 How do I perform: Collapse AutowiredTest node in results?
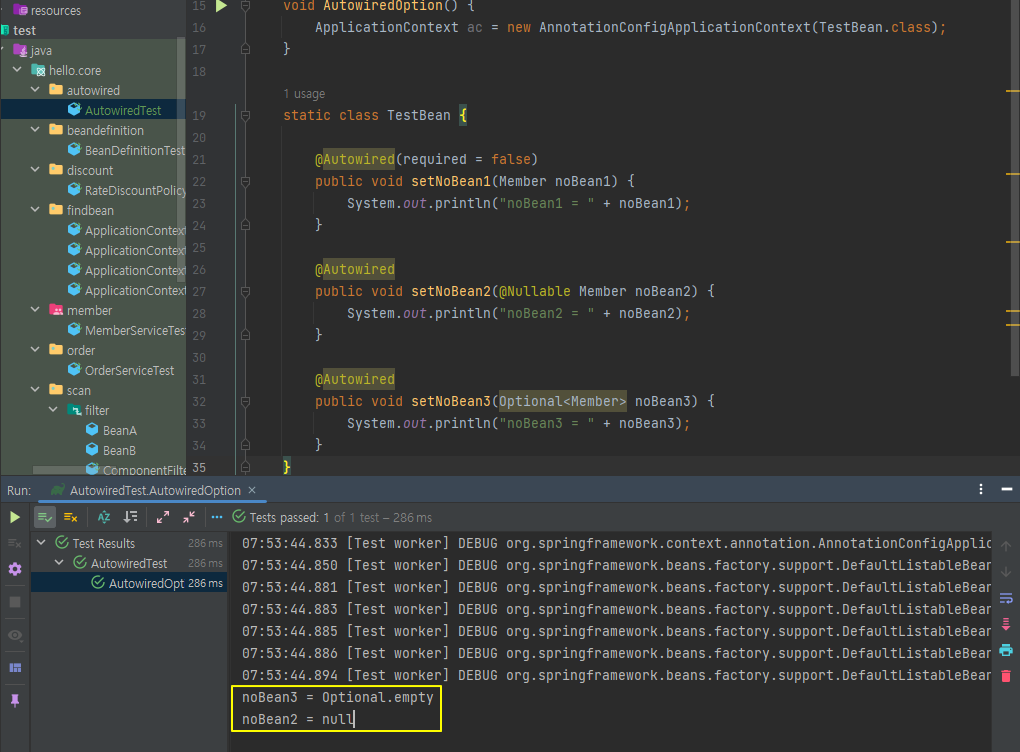click(60, 563)
